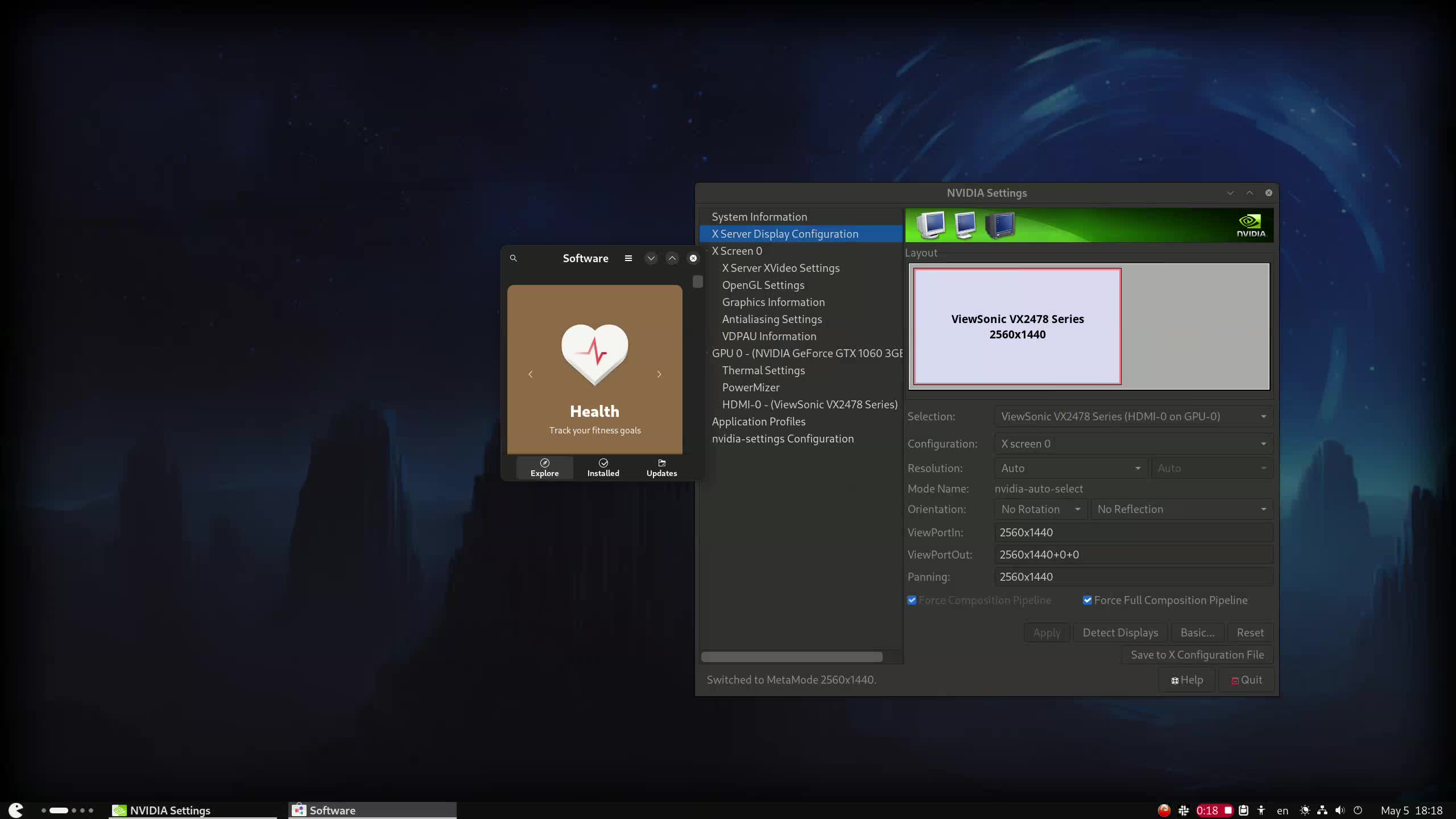
Task: Open the No Reflection dropdown
Action: (1182, 509)
